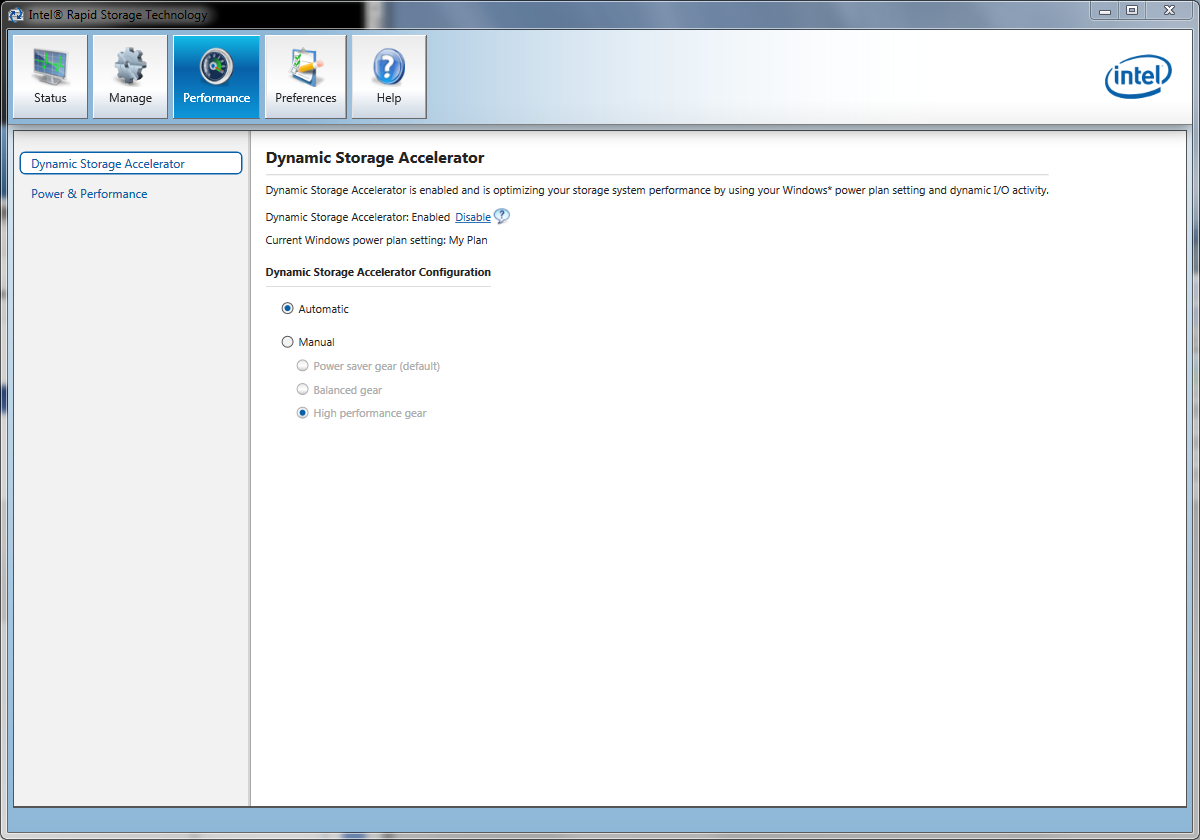
Task: Select Dynamic Storage Accelerator in sidebar
Action: [131, 164]
